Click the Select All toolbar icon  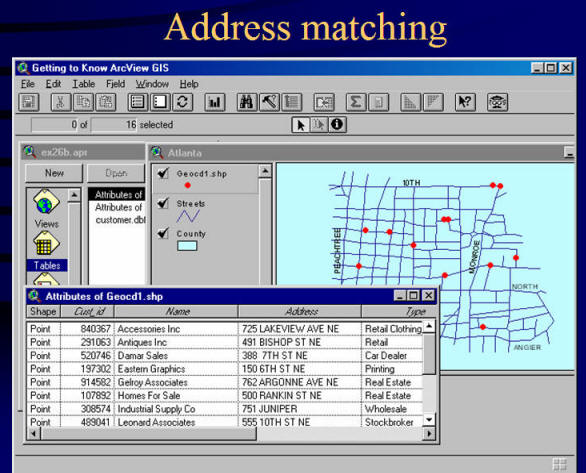[138, 102]
